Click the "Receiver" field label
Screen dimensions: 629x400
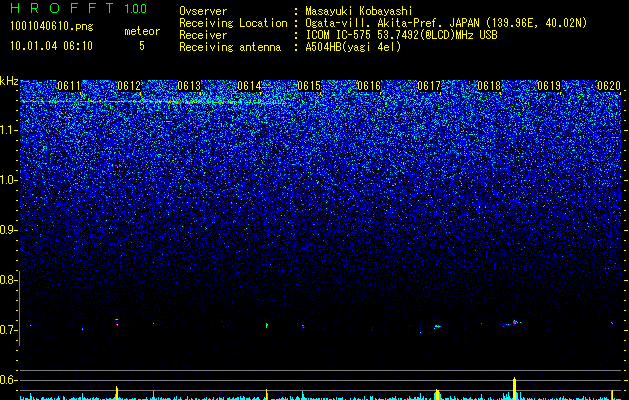point(203,35)
